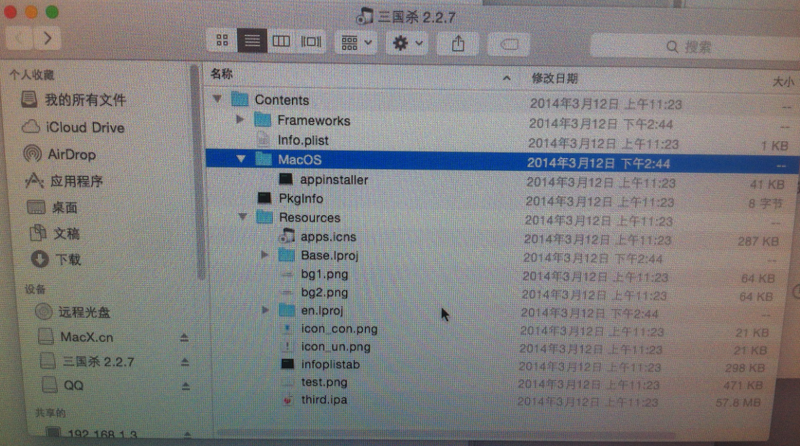
Task: Expand the Frameworks folder triangle
Action: tap(240, 119)
